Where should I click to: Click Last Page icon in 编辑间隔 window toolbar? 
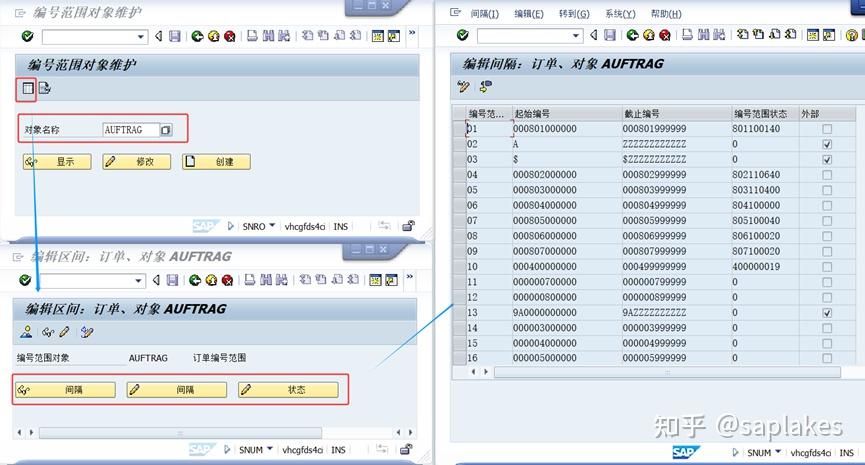791,35
